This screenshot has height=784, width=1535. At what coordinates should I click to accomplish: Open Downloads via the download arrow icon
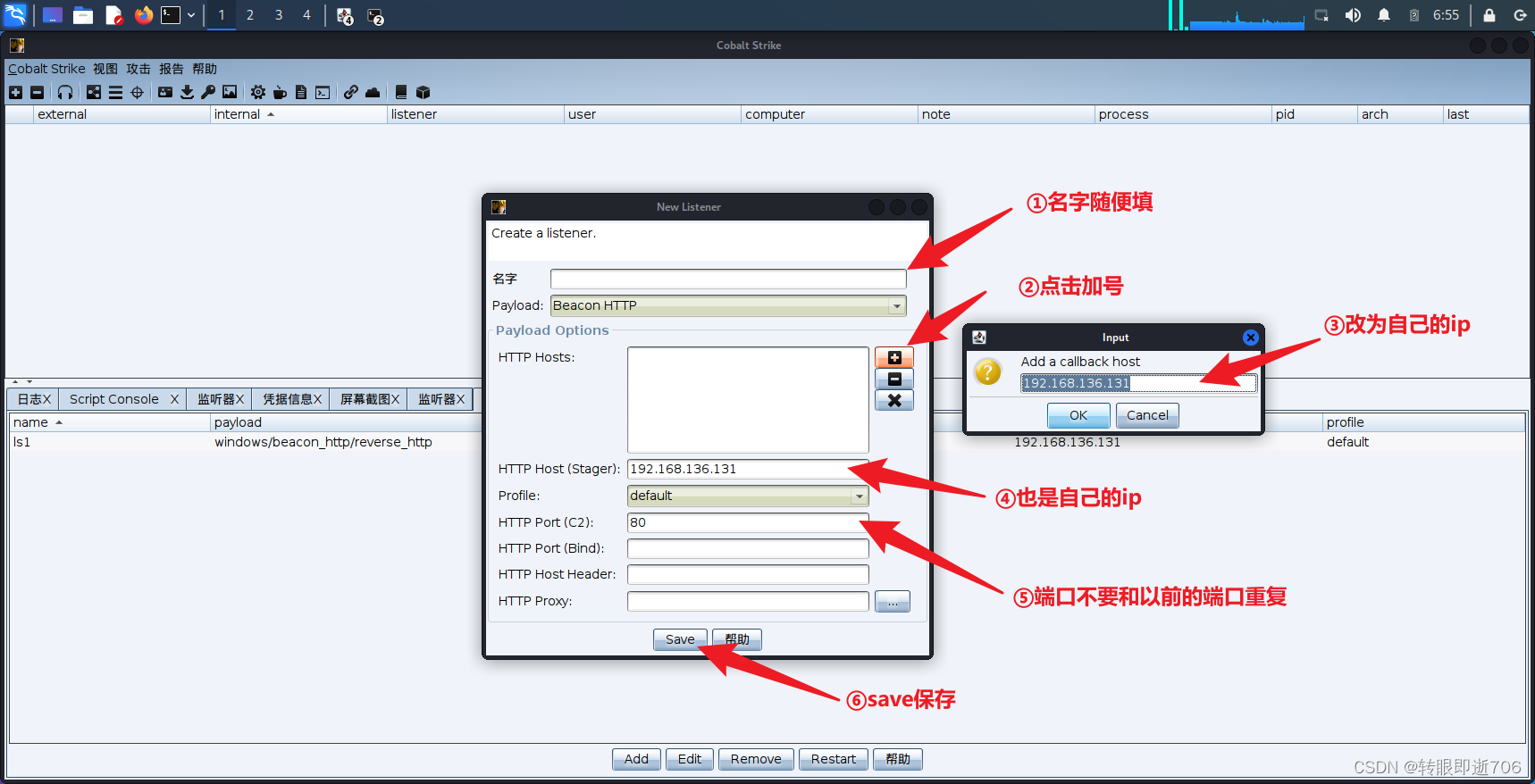pyautogui.click(x=187, y=92)
